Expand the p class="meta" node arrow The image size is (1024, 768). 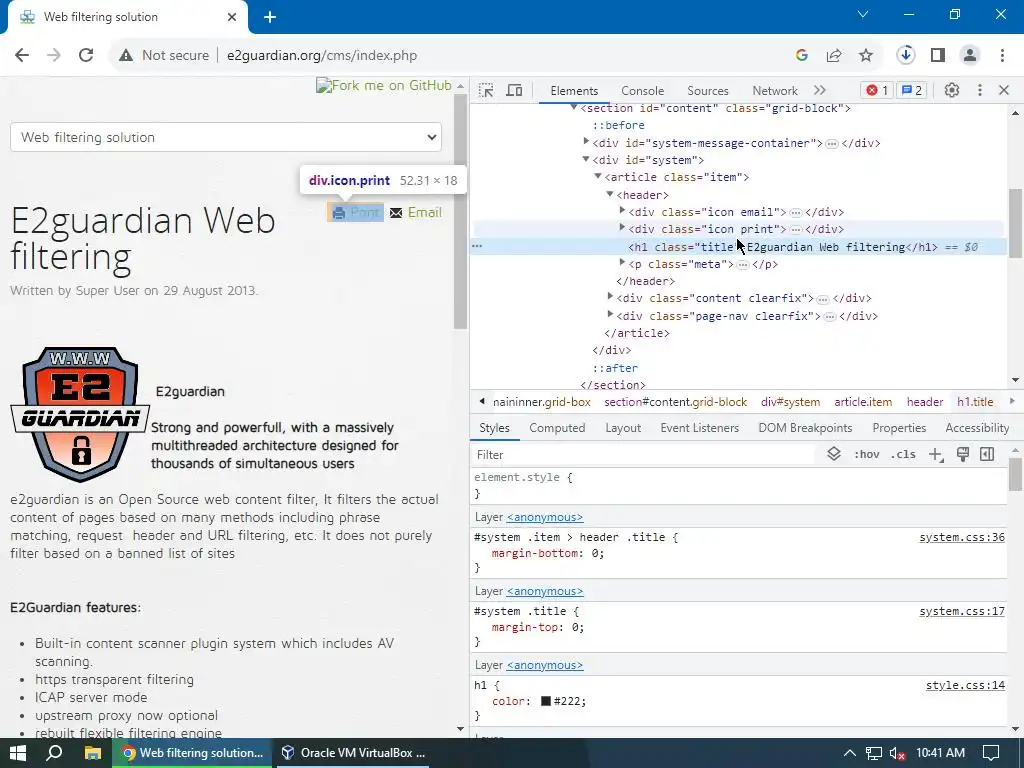pyautogui.click(x=622, y=263)
